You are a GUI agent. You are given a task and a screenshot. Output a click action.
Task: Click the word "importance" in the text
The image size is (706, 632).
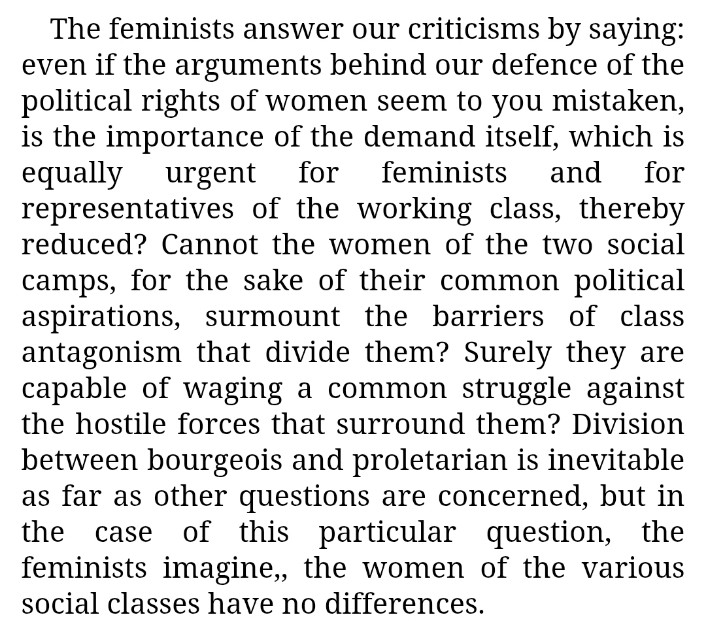coord(185,139)
